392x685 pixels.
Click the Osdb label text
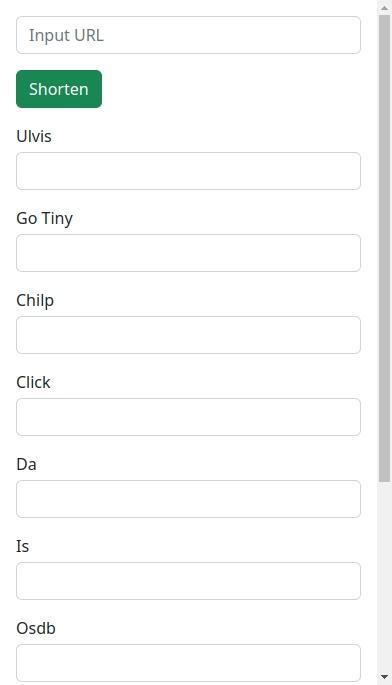[x=36, y=628]
